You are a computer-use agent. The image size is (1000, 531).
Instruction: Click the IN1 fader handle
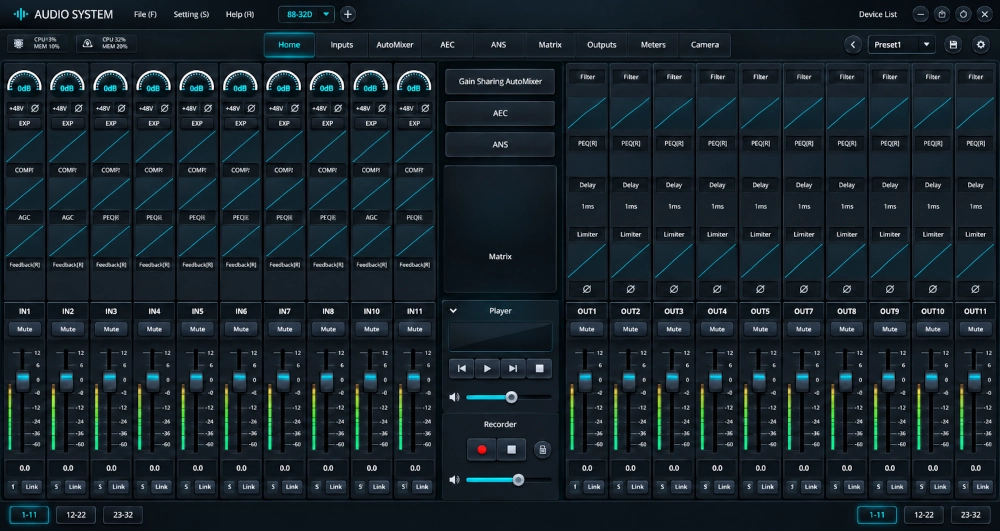pos(23,381)
